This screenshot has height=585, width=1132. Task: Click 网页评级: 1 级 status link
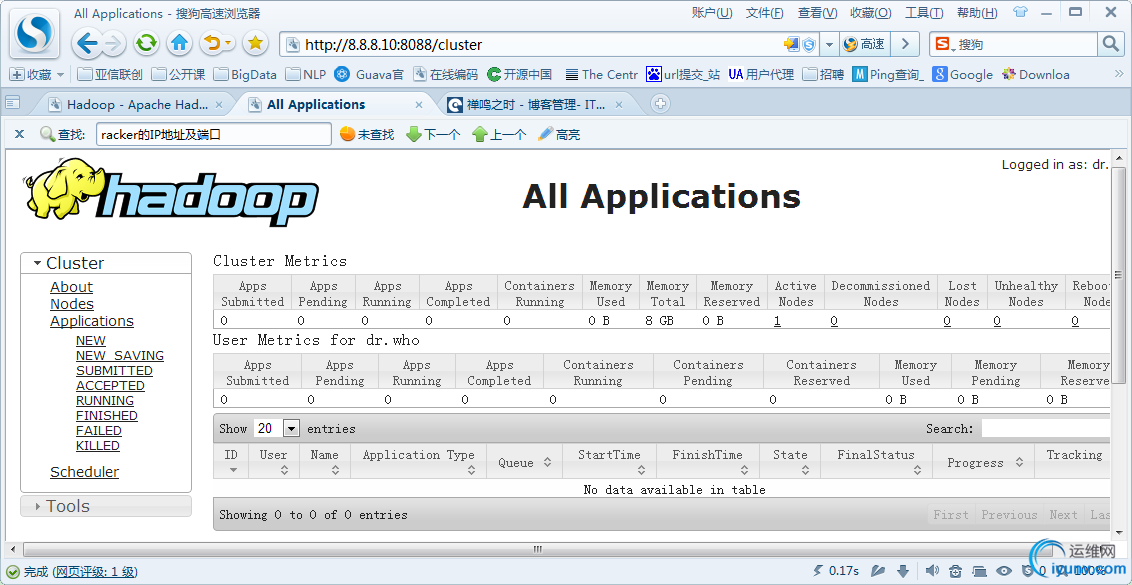point(95,571)
